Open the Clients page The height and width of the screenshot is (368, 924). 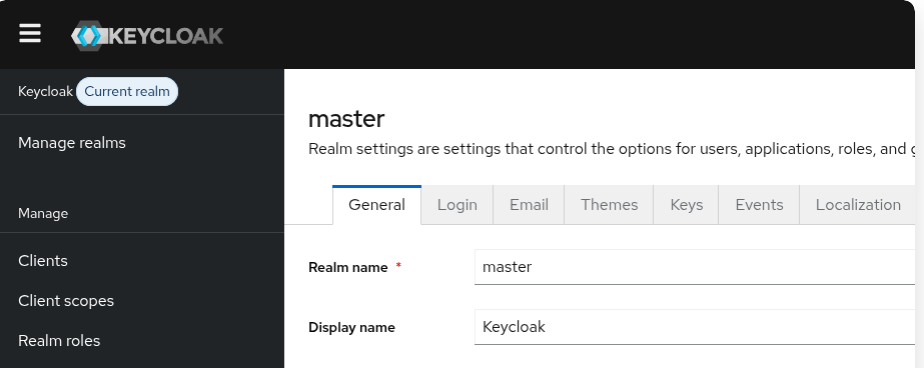coord(43,261)
